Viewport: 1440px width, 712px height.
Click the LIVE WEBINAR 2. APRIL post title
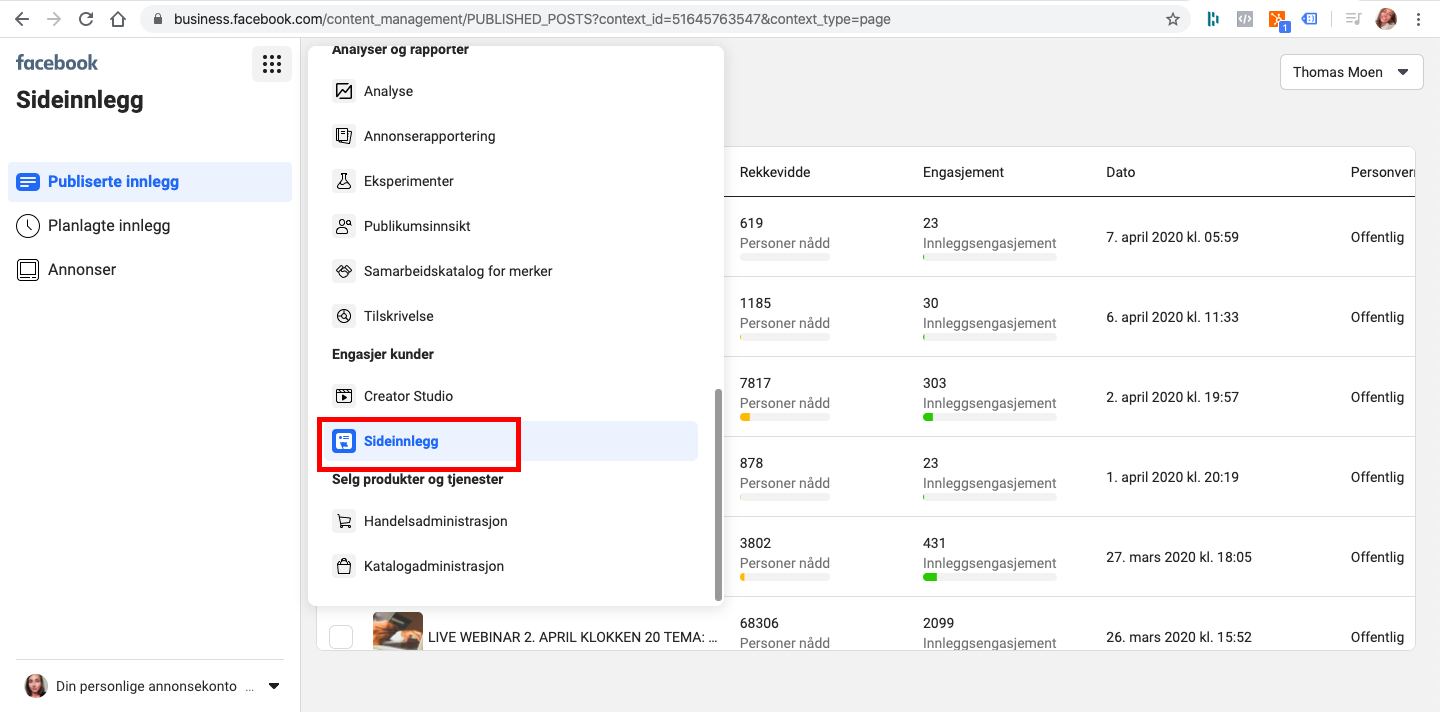pyautogui.click(x=573, y=637)
